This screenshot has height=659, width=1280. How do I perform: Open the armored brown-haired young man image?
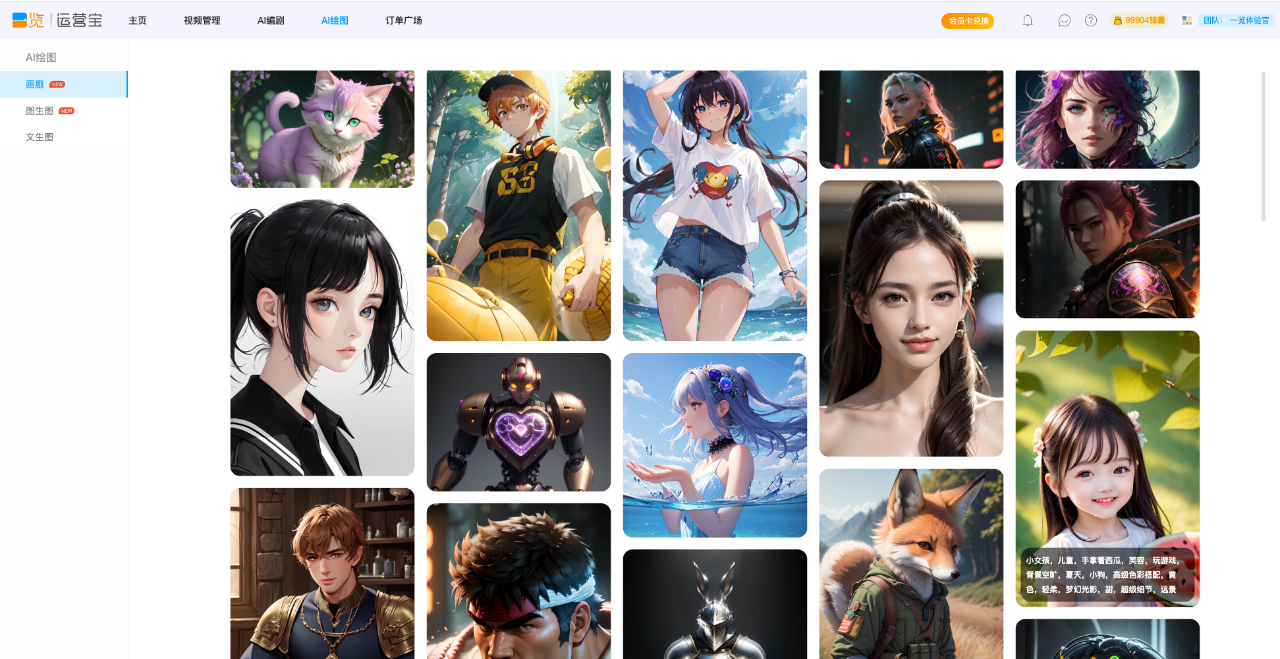click(322, 573)
